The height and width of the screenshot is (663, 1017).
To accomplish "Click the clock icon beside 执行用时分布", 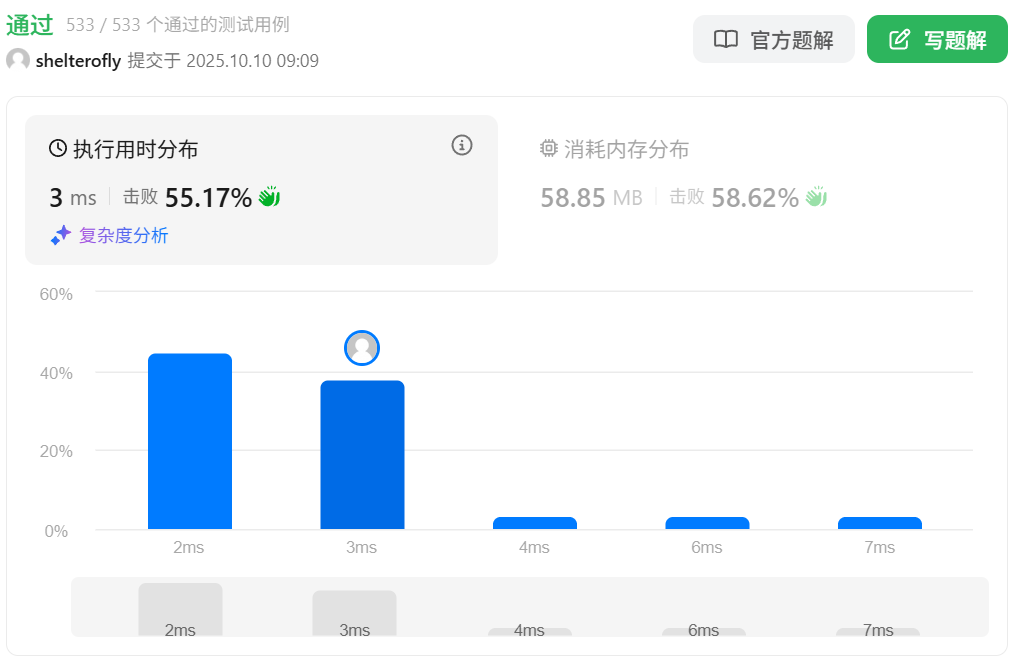I will 58,150.
